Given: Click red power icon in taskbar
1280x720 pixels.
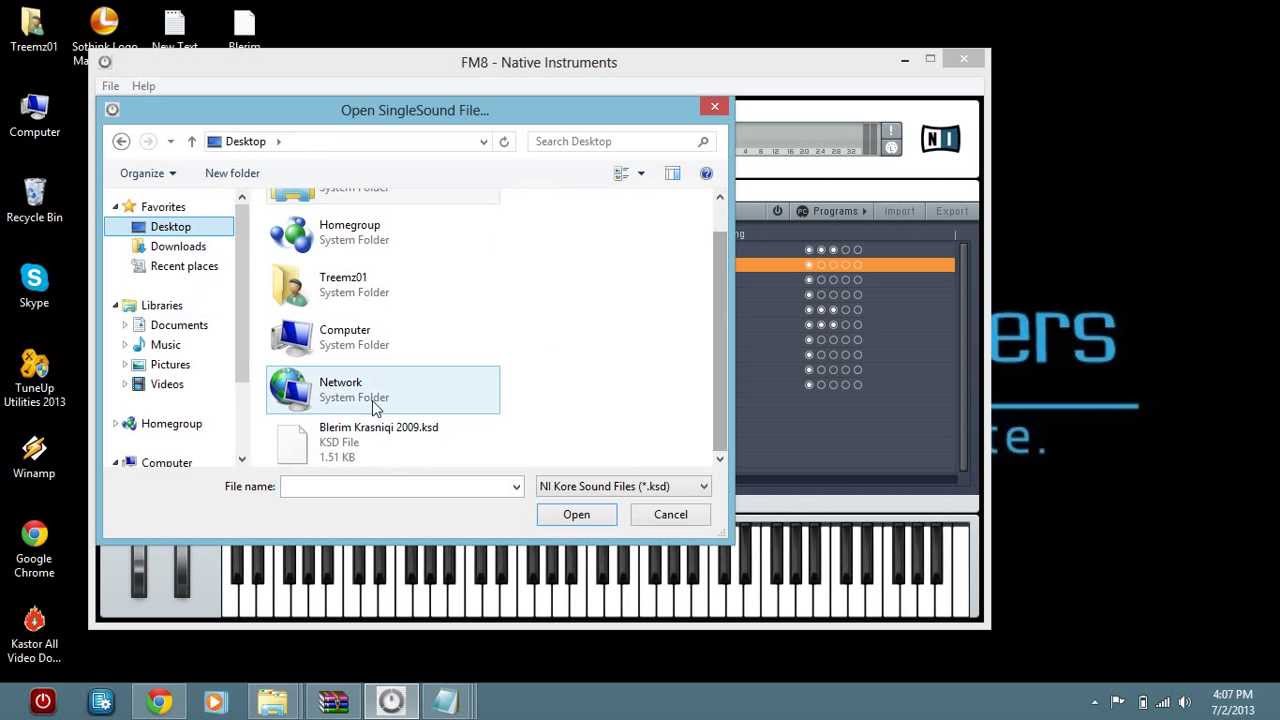Looking at the screenshot, I should [42, 702].
